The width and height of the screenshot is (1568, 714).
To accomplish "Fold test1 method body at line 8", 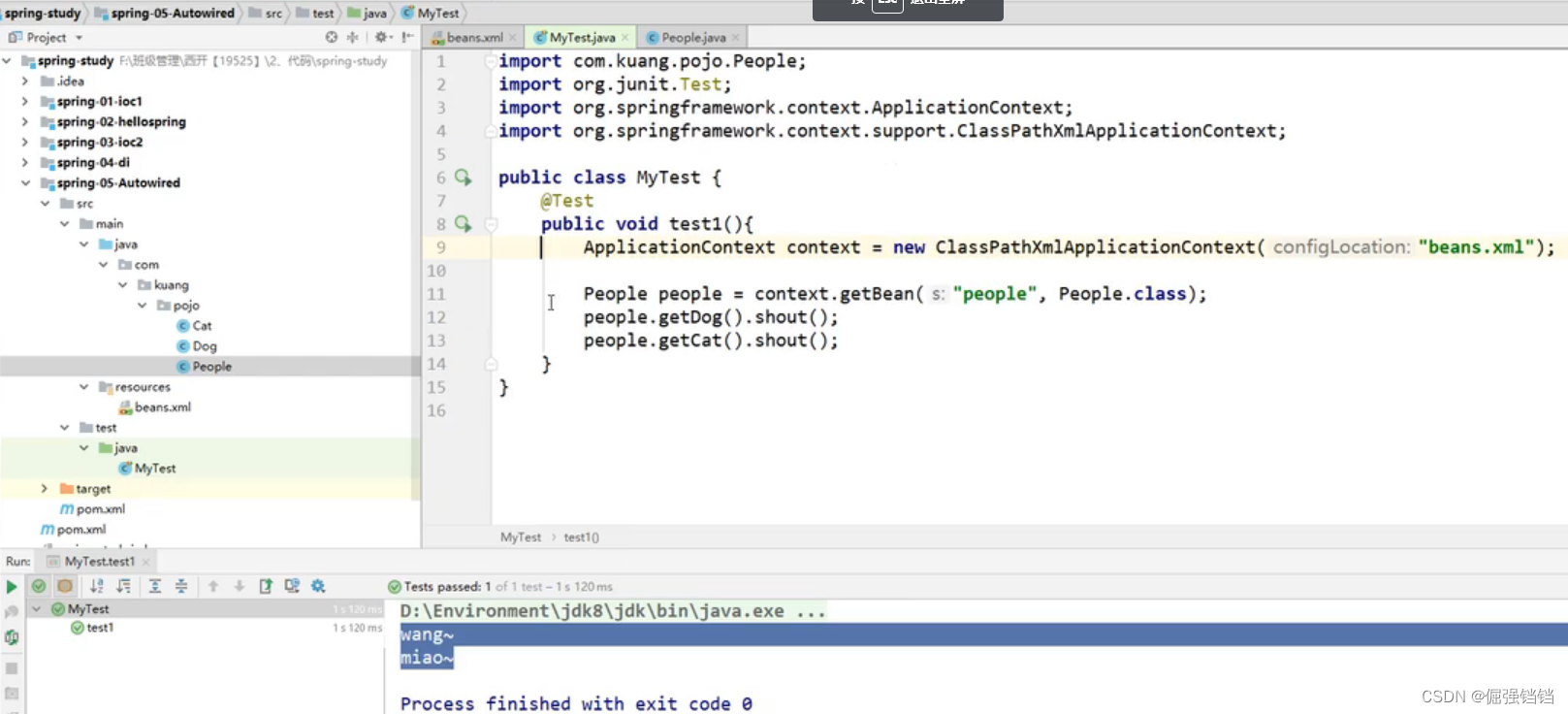I will (x=491, y=224).
